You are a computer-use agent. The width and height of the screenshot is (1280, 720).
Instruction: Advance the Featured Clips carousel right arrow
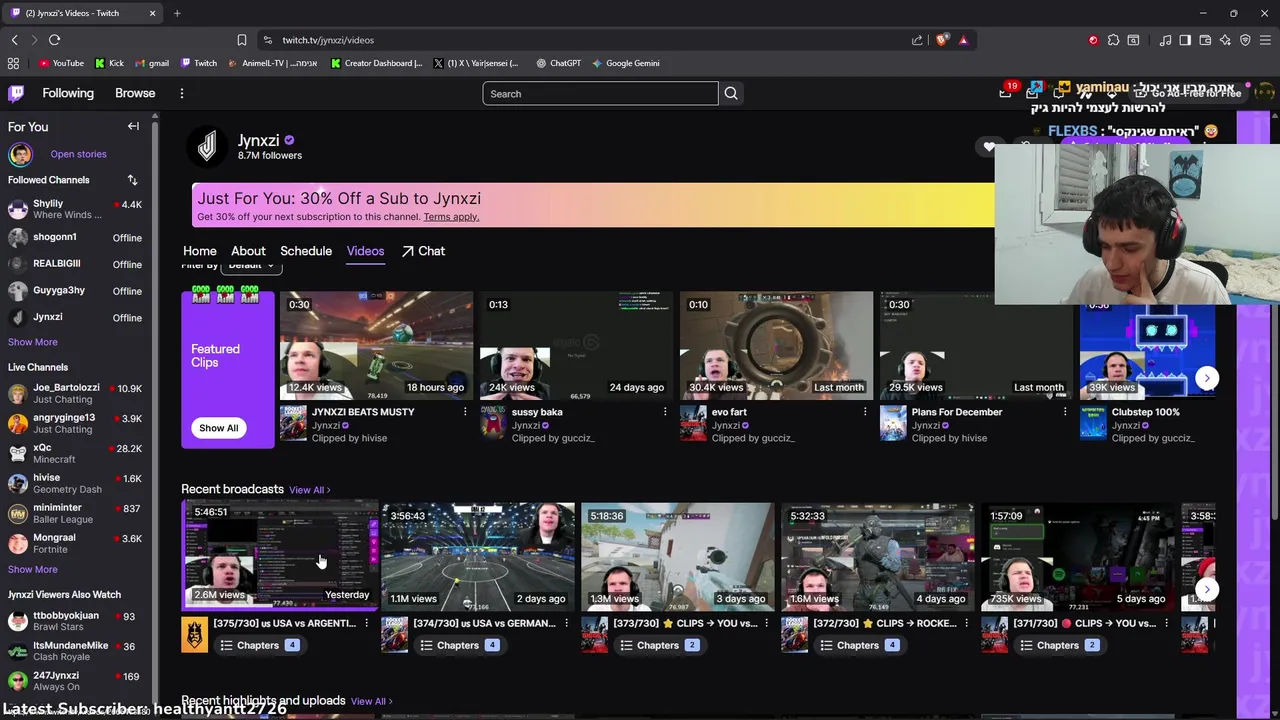click(1207, 378)
